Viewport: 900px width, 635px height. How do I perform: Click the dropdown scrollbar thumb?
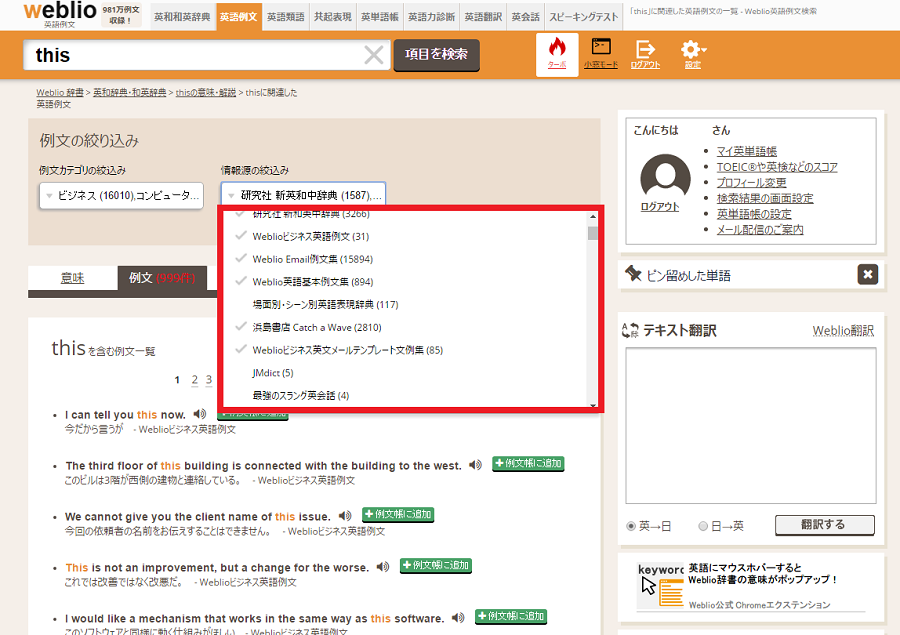[x=592, y=233]
